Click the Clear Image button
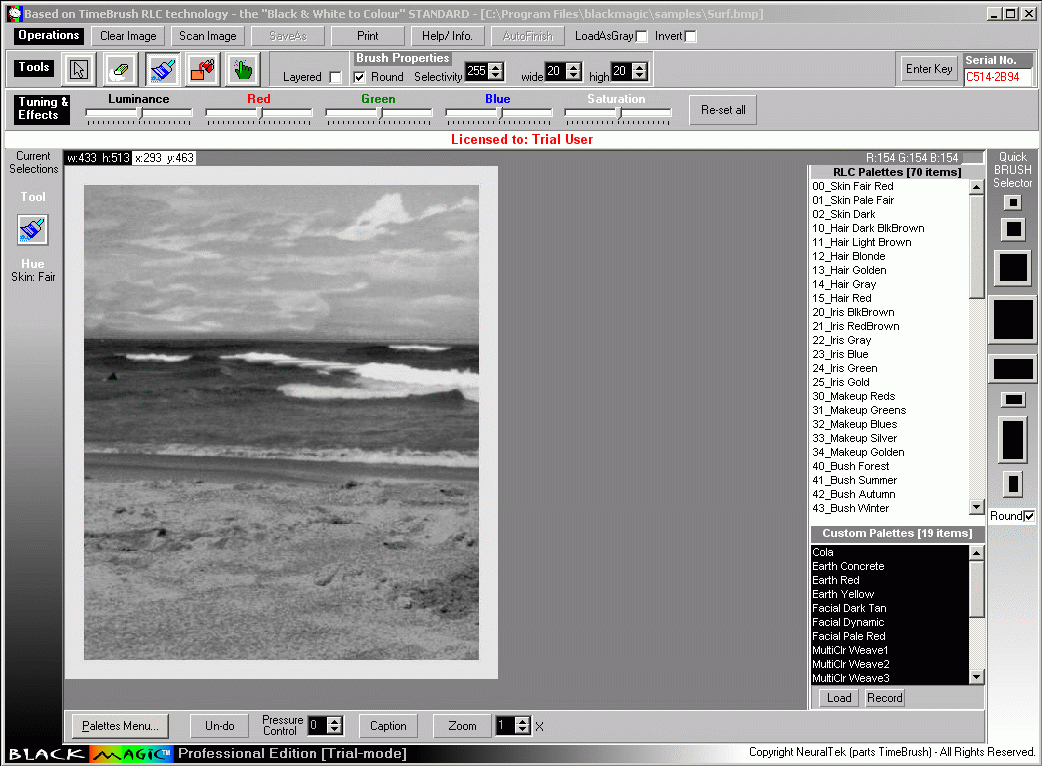This screenshot has height=766, width=1042. (x=128, y=36)
